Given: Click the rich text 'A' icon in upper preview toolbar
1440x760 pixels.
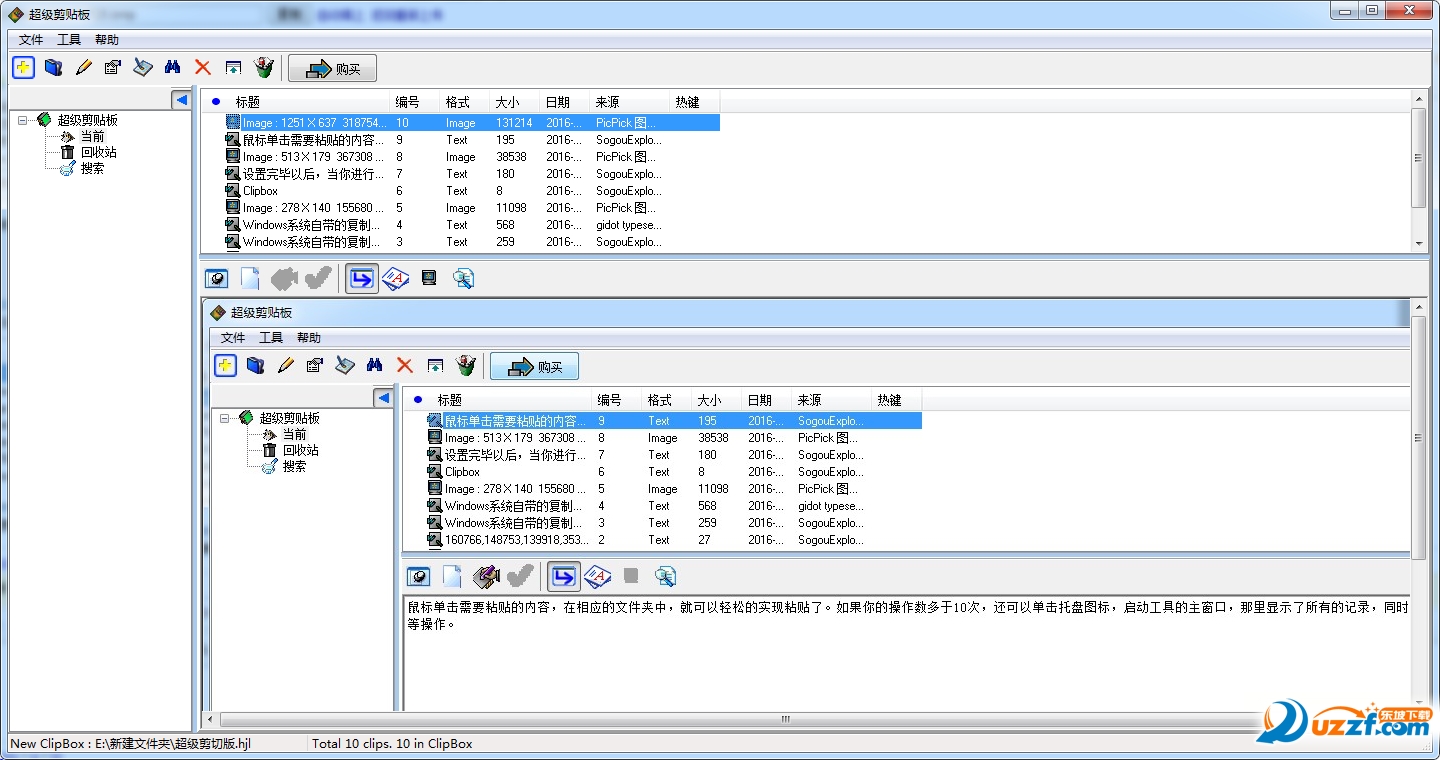Looking at the screenshot, I should point(396,278).
